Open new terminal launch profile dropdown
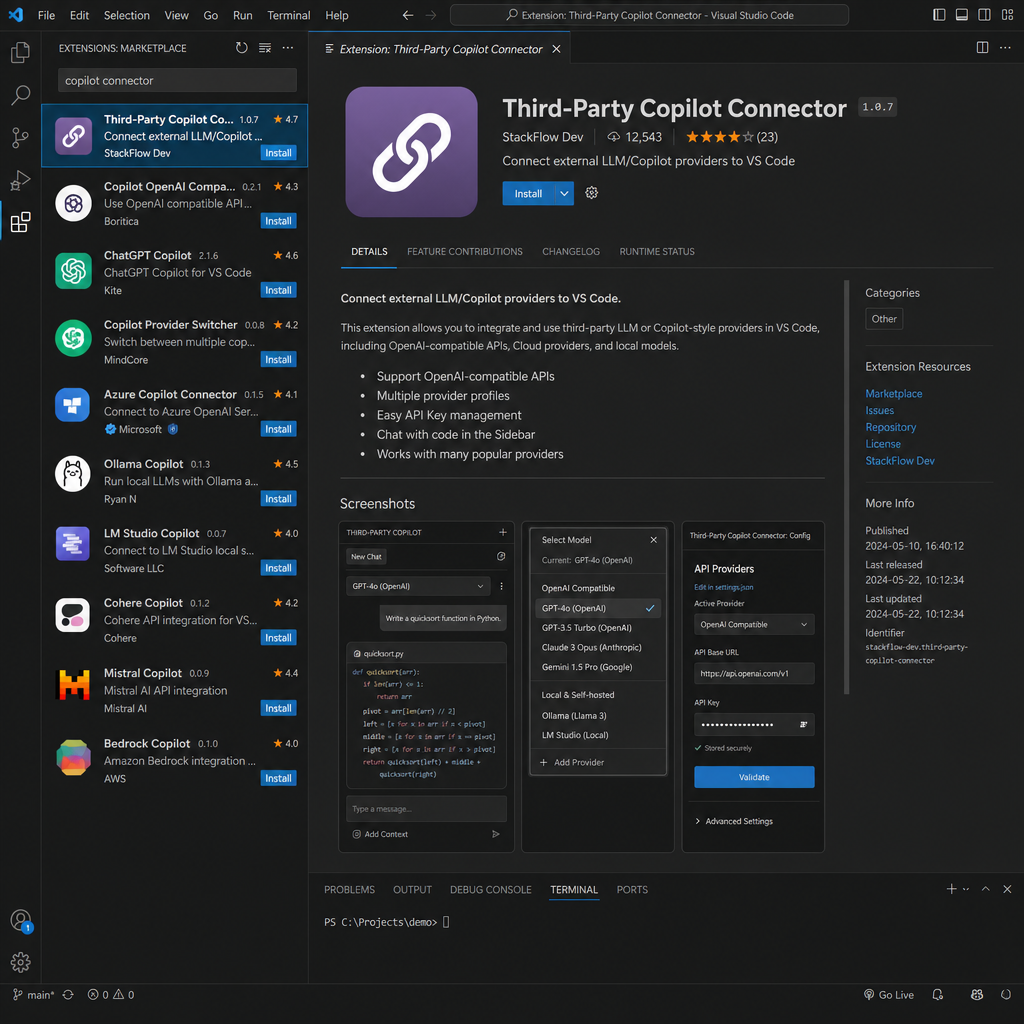This screenshot has height=1024, width=1024. pyautogui.click(x=966, y=889)
